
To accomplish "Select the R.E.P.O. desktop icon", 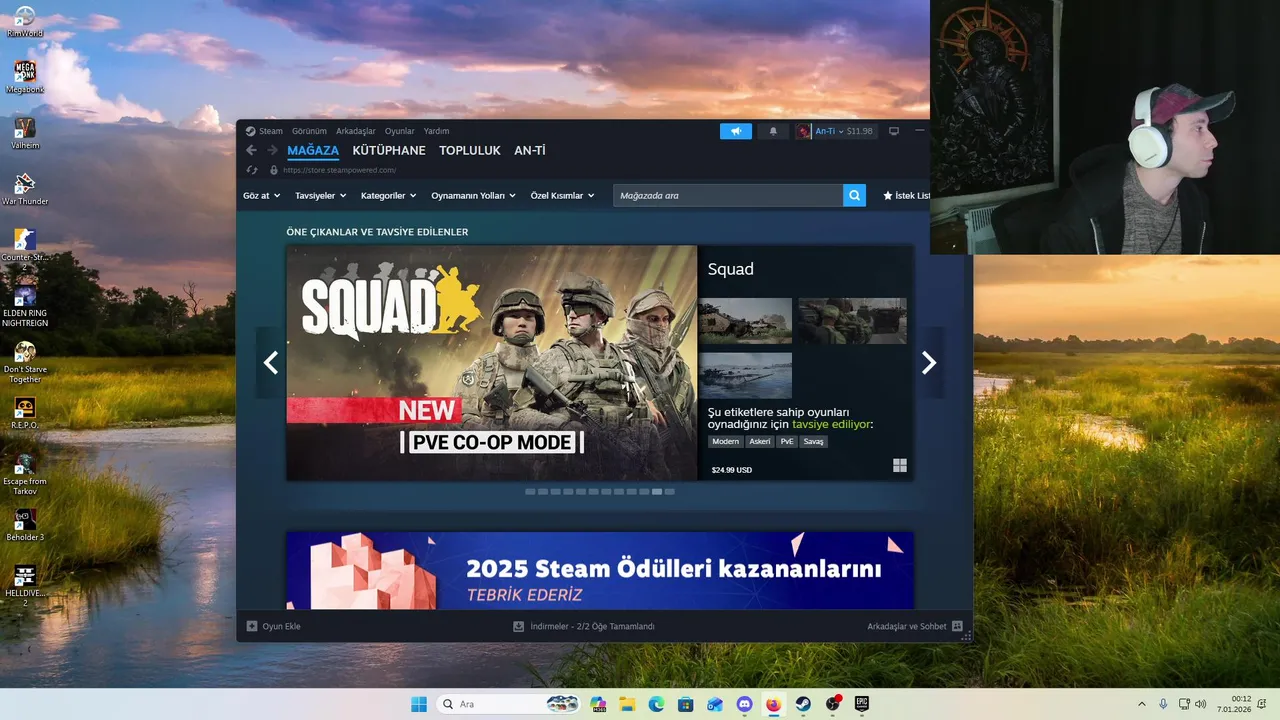I will 25,413.
